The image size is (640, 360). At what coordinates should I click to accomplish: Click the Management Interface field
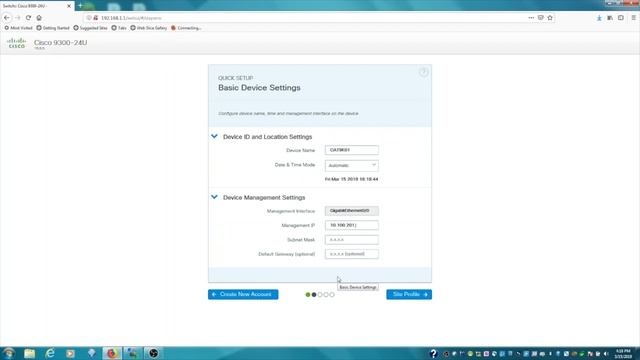tap(351, 211)
